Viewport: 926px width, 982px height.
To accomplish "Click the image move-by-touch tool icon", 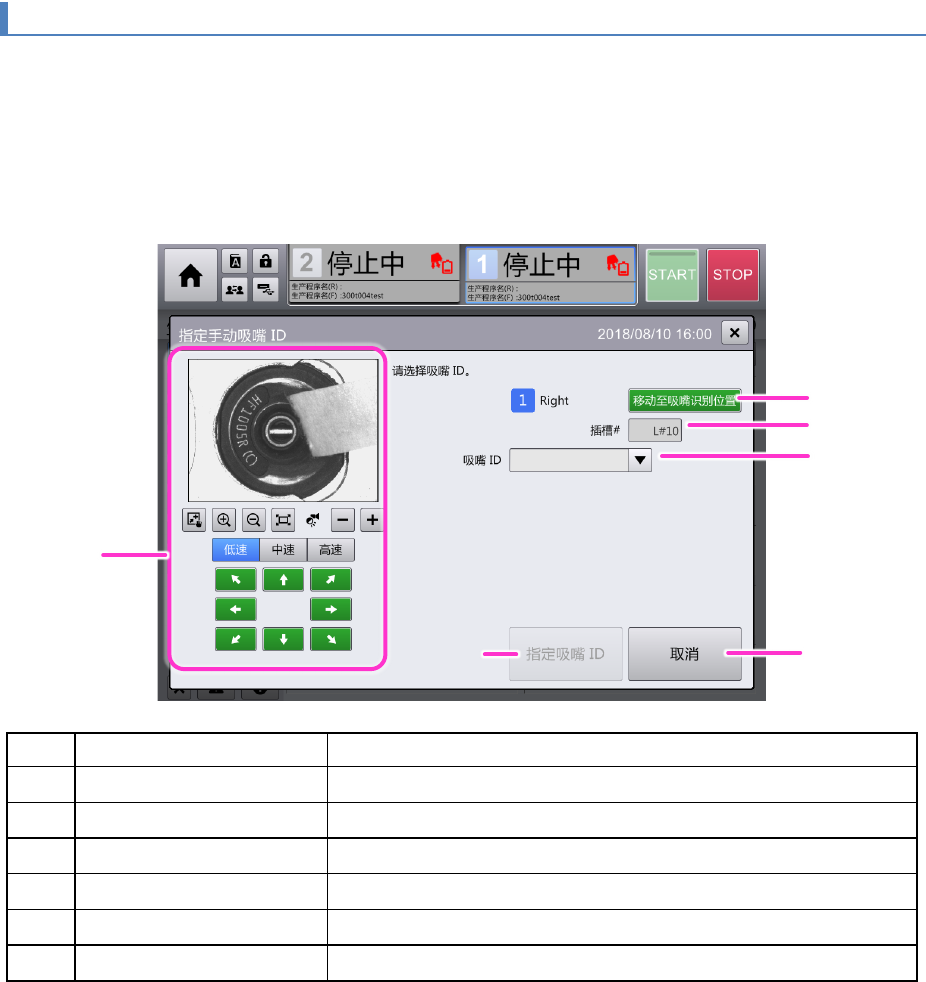I will pos(194,520).
